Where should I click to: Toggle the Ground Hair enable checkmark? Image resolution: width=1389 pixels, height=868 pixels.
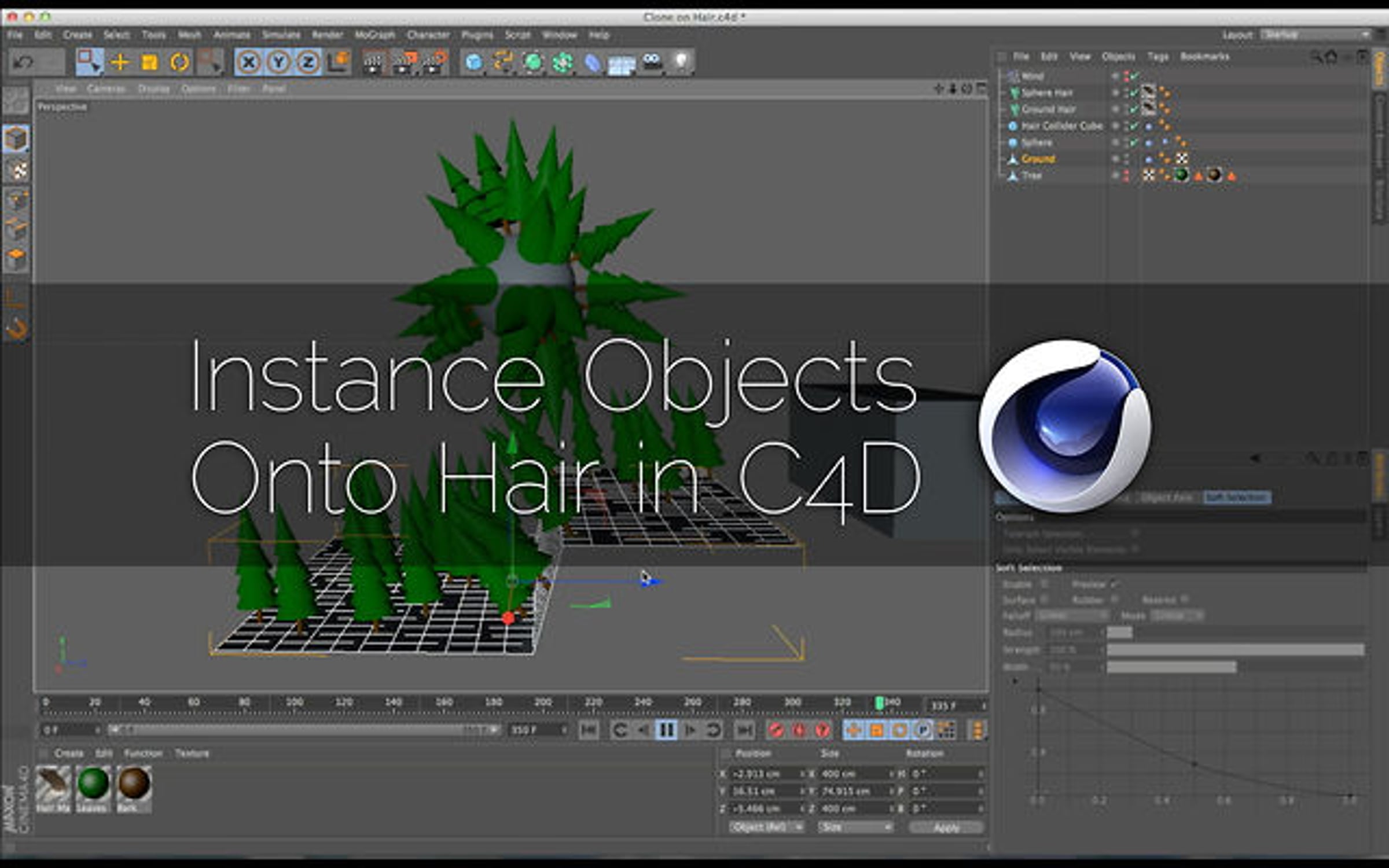[1136, 109]
